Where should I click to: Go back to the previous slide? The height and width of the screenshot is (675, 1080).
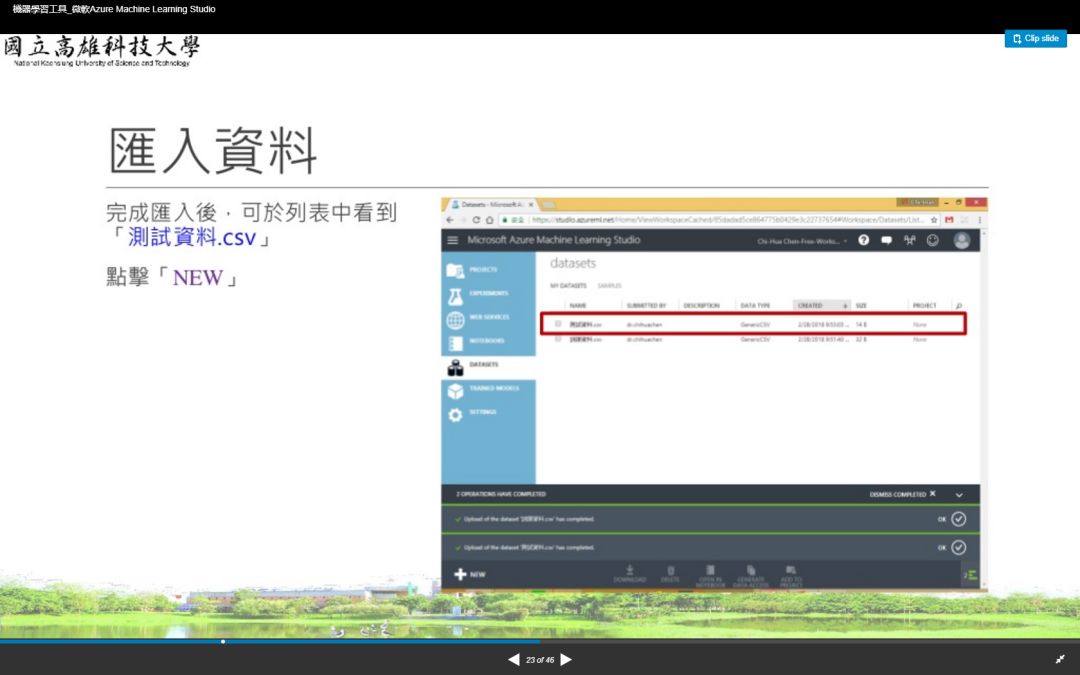click(513, 659)
